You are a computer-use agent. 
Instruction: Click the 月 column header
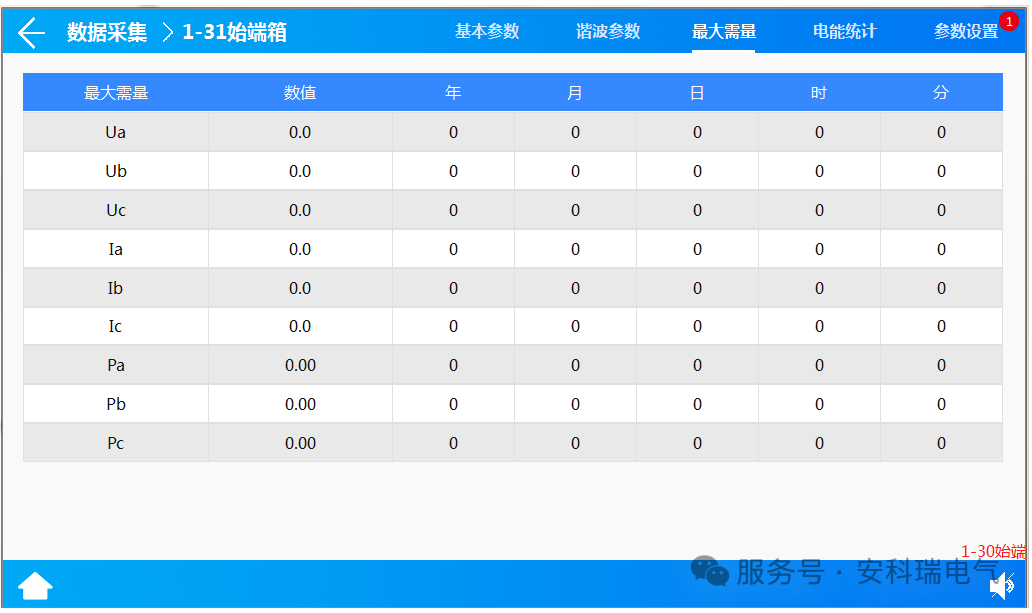575,93
